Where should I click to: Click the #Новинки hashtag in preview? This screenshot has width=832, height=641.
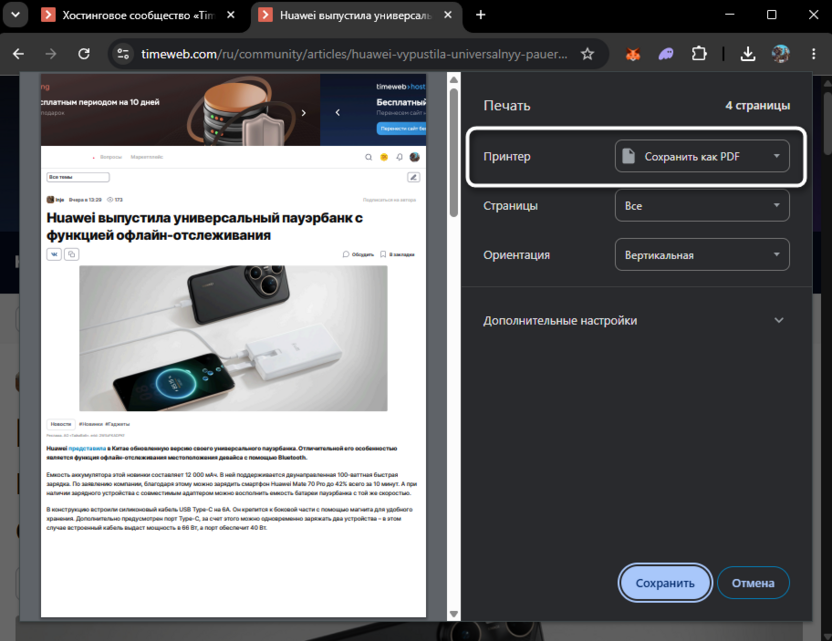pos(91,424)
